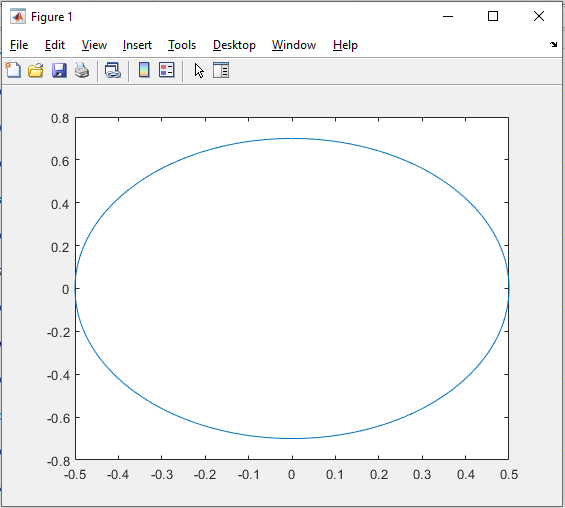565x508 pixels.
Task: Print the figure using printer icon
Action: pos(82,70)
